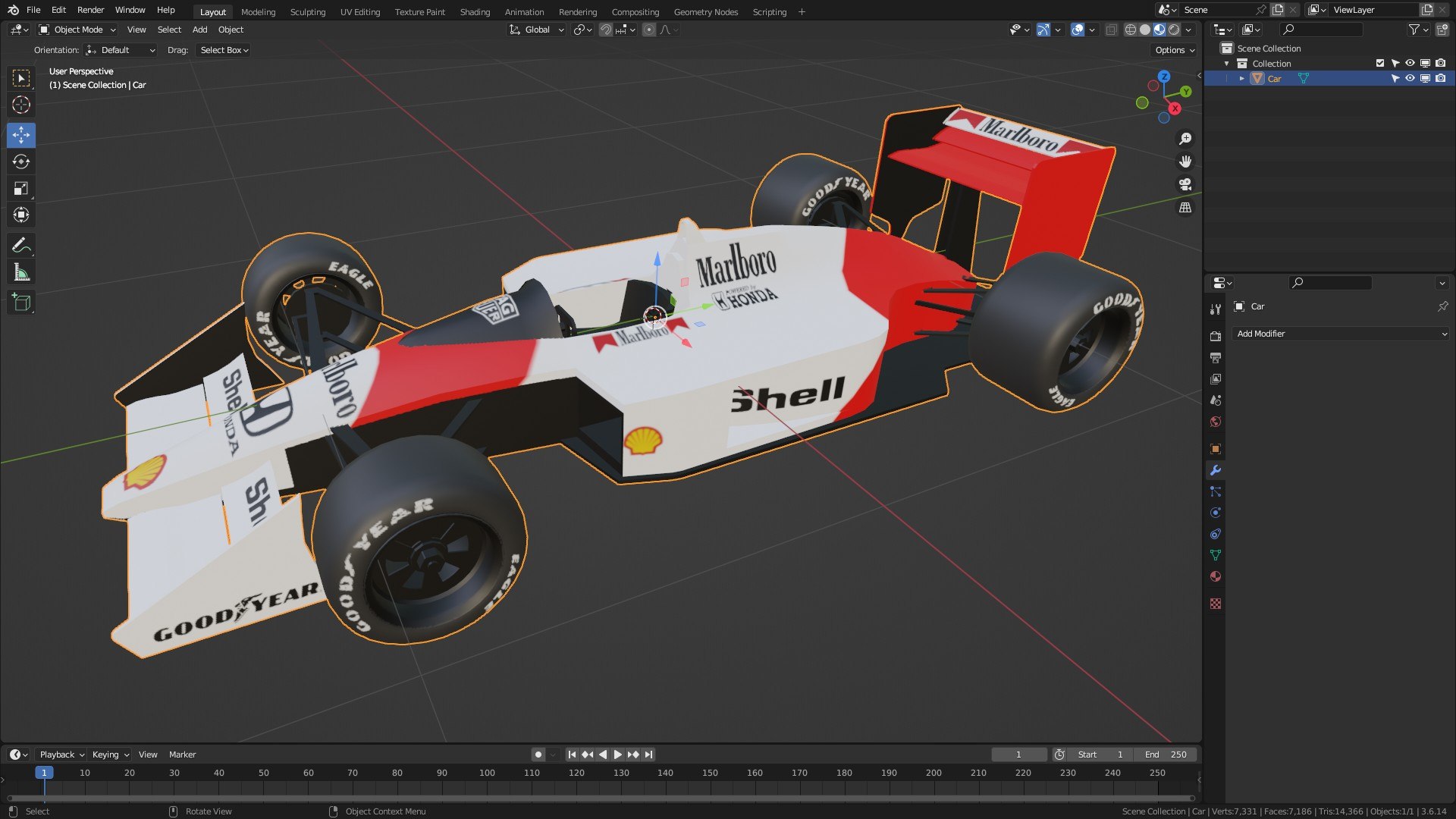Open the Material properties tab
The image size is (1456, 819).
click(x=1216, y=576)
